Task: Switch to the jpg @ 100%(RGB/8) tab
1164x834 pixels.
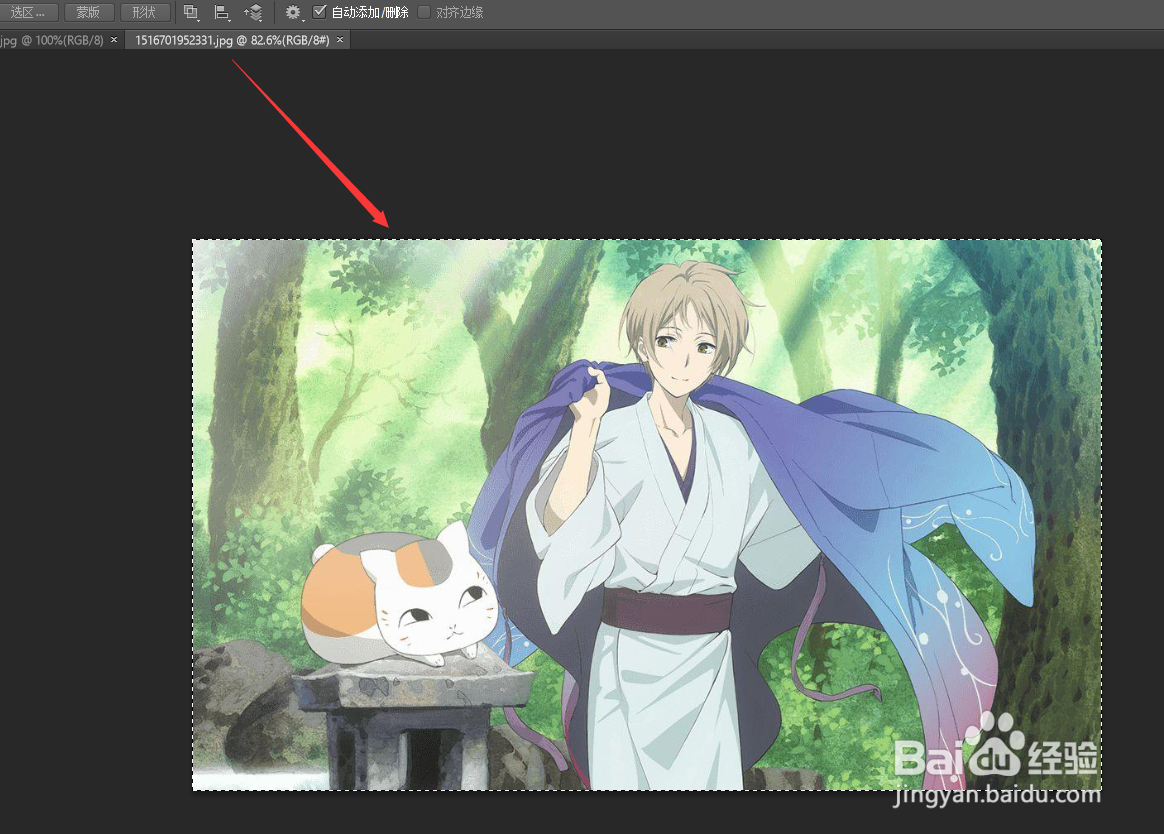Action: pyautogui.click(x=52, y=40)
